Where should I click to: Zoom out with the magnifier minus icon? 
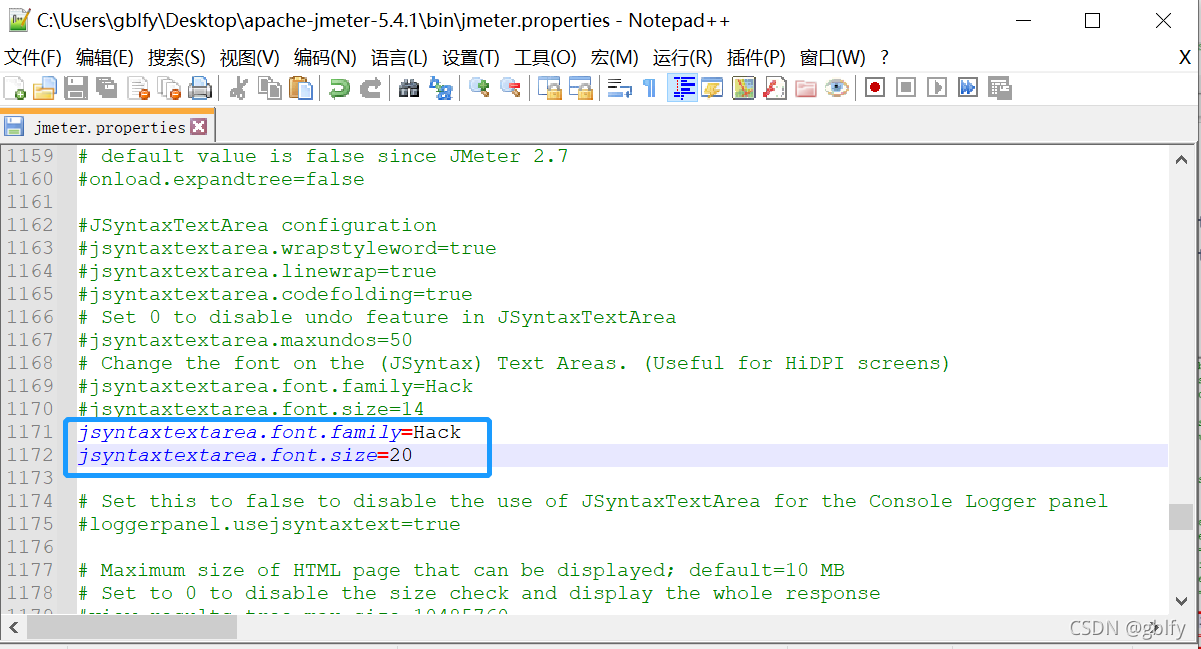[510, 88]
